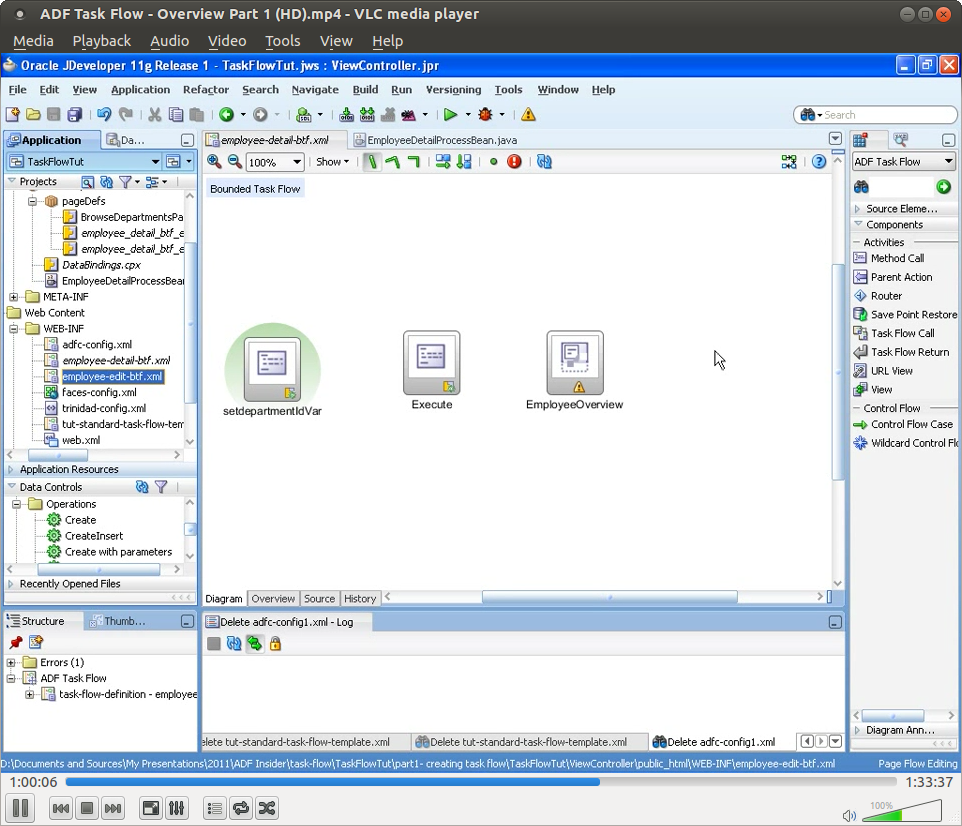Select Control Flow Case from the palette
This screenshot has height=826, width=962.
tap(903, 425)
